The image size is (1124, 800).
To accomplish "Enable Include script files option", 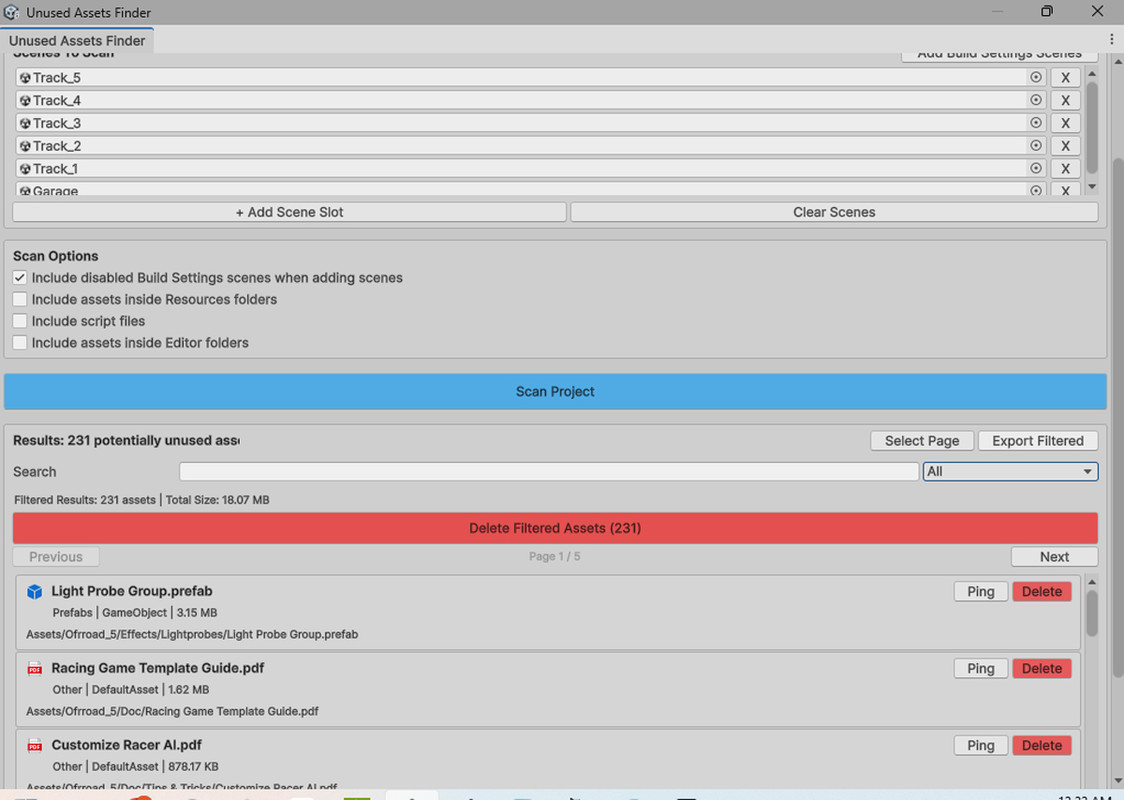I will [20, 321].
